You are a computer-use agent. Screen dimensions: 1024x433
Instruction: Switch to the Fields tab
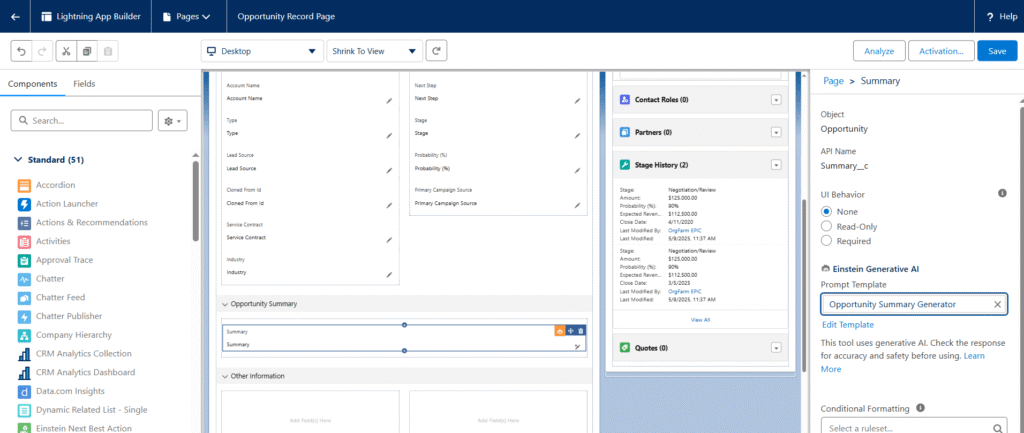pos(84,84)
